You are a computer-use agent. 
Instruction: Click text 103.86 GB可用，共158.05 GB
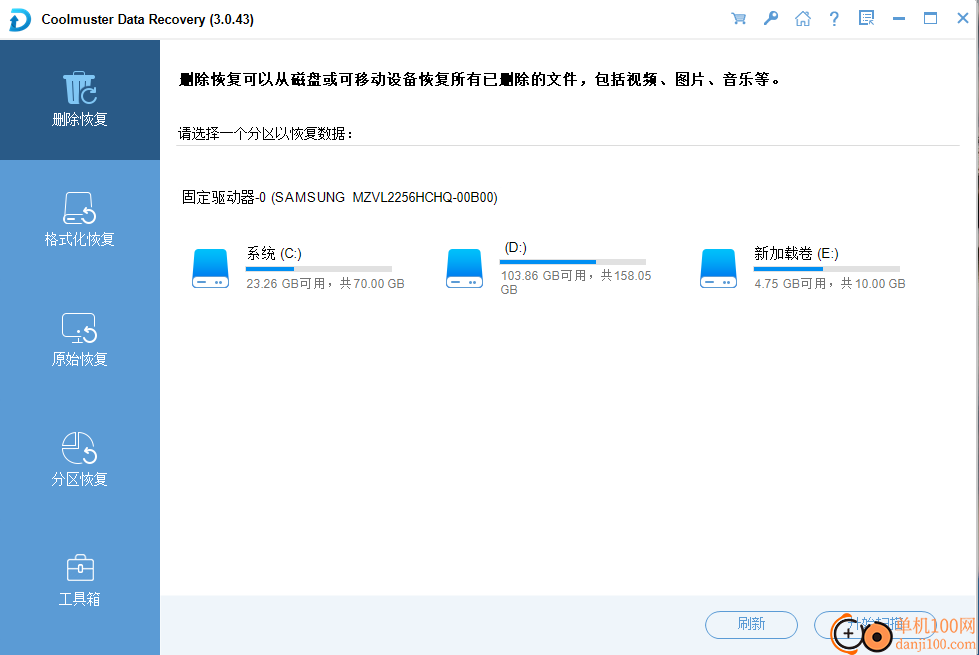pos(576,282)
